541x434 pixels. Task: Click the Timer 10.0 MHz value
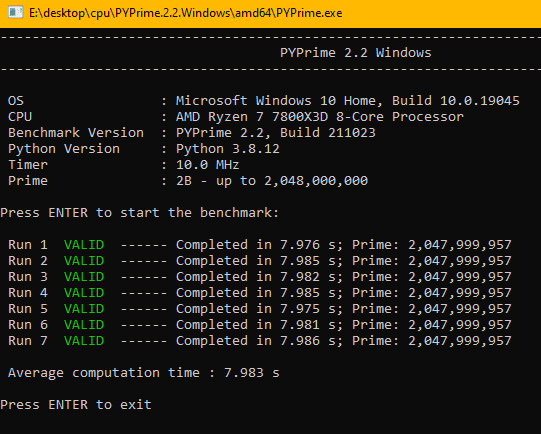click(207, 165)
